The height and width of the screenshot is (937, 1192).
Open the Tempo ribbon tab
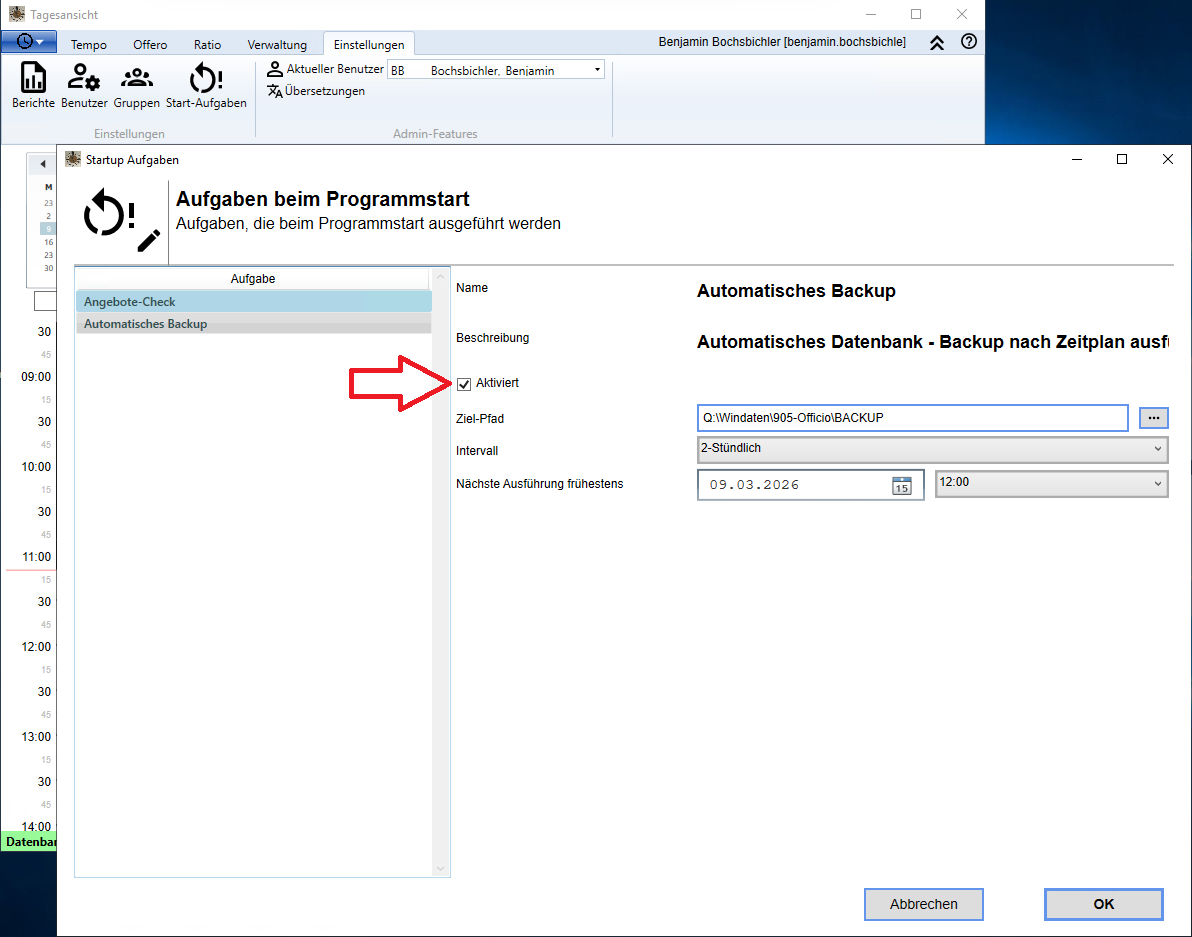coord(88,44)
